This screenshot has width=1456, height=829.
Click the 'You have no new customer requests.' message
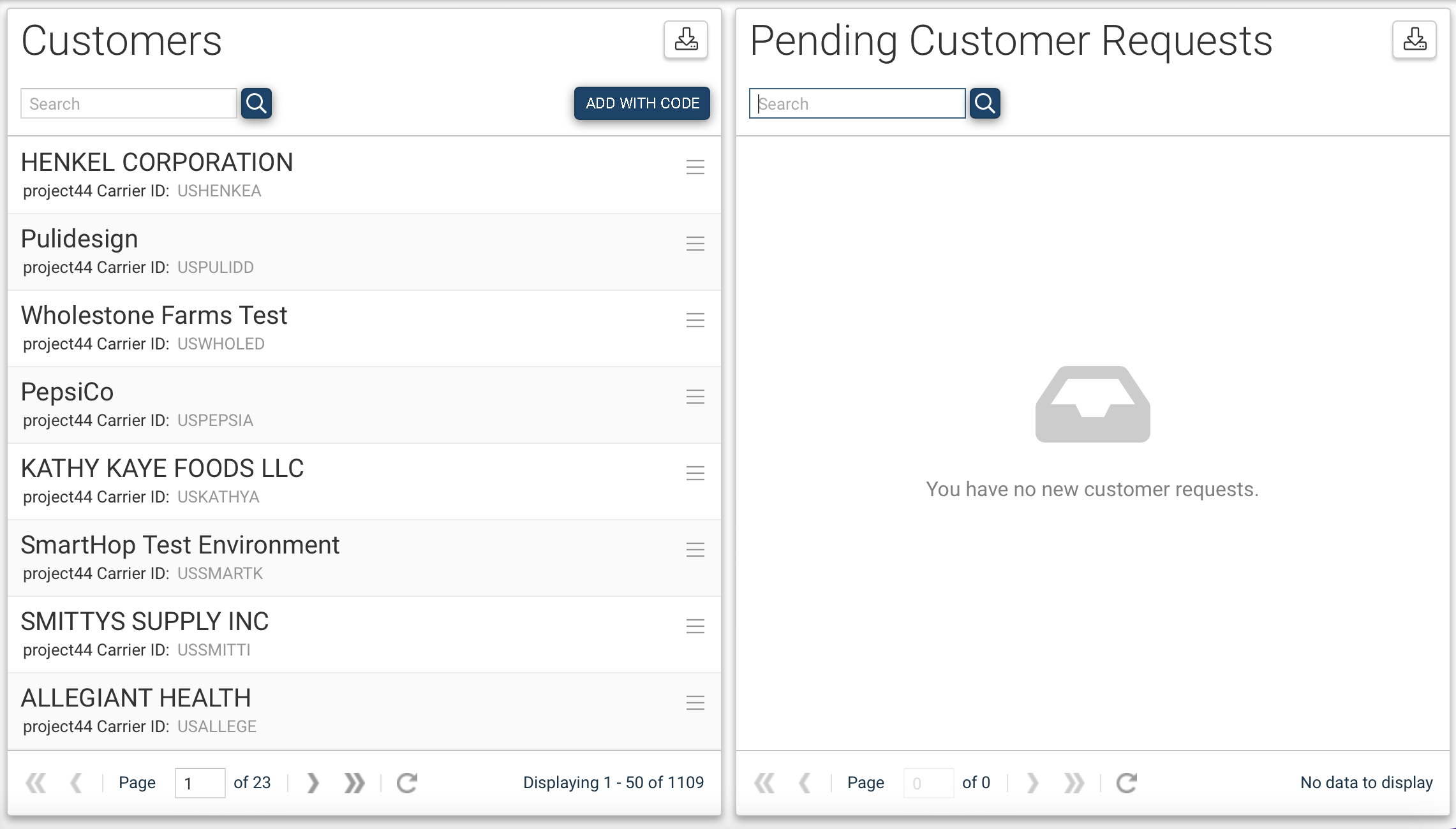tap(1092, 489)
